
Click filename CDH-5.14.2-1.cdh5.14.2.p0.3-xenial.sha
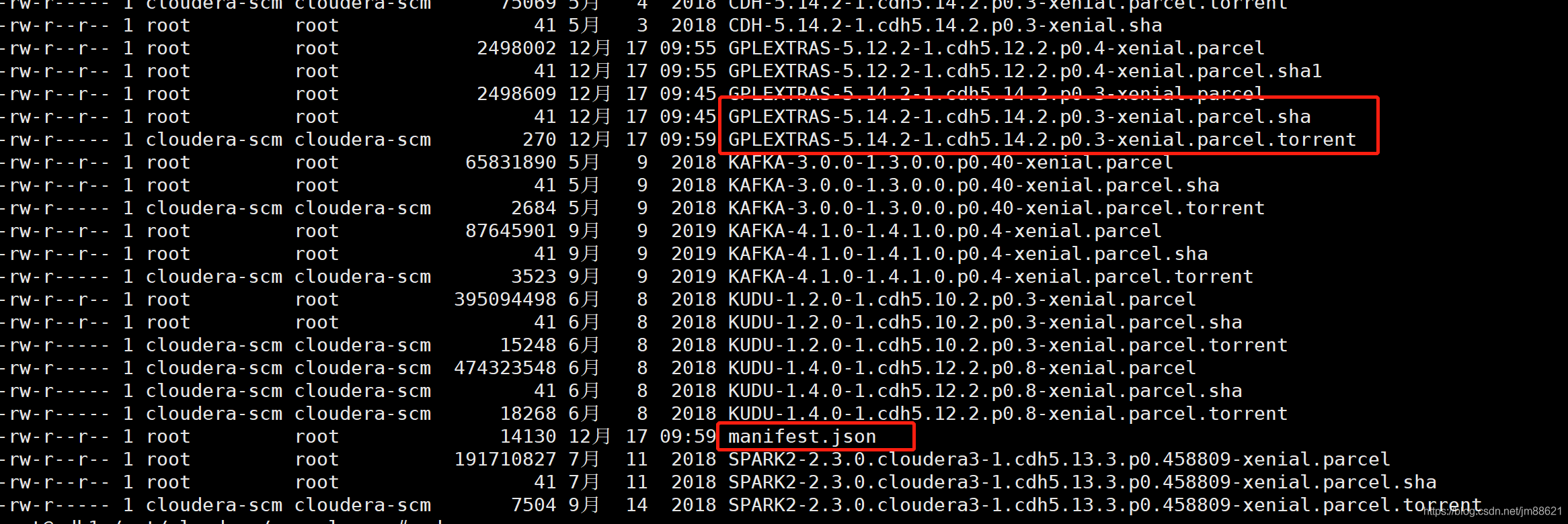click(x=945, y=26)
